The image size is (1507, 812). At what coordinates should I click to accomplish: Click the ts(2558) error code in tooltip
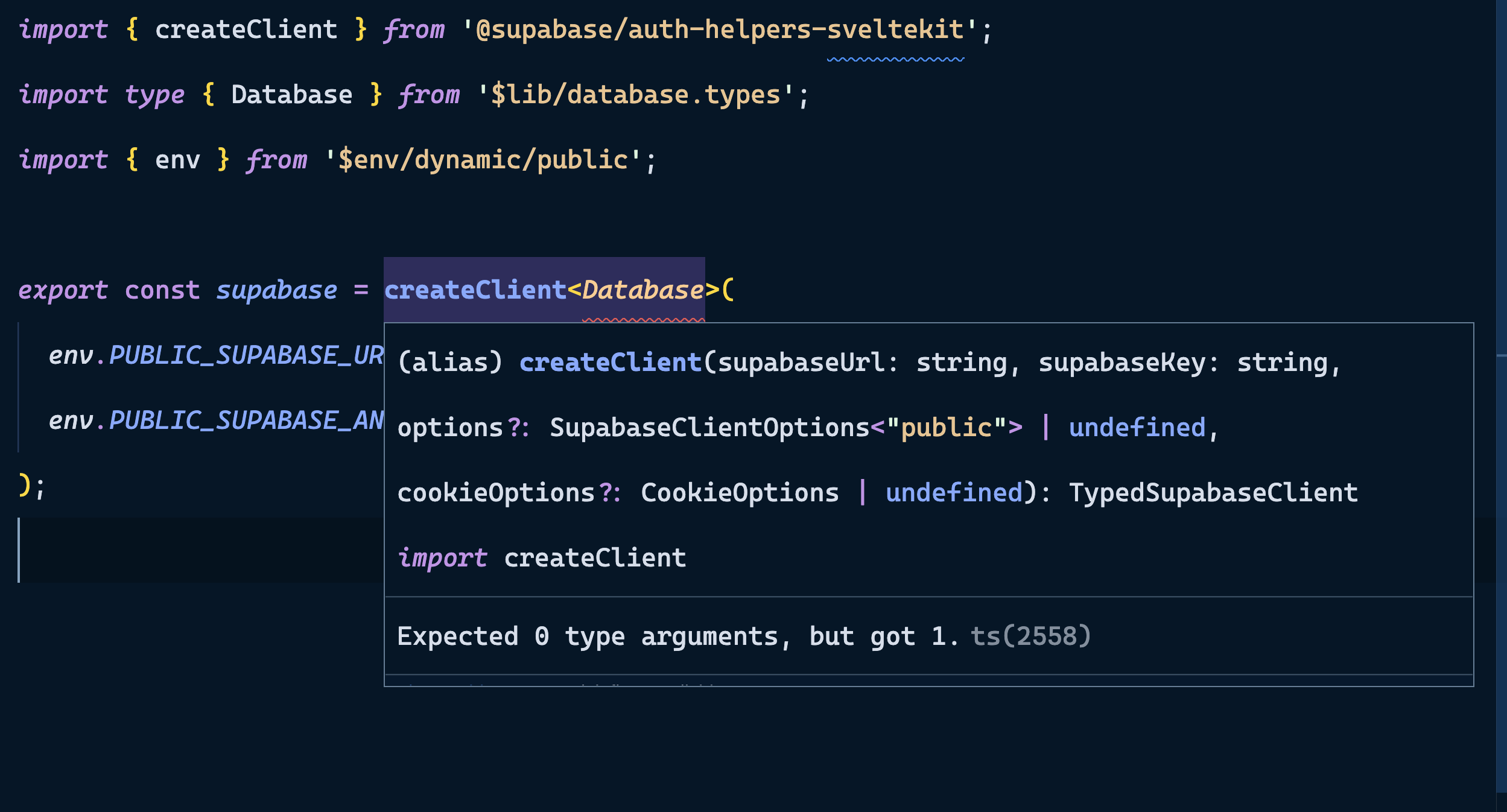point(1030,636)
